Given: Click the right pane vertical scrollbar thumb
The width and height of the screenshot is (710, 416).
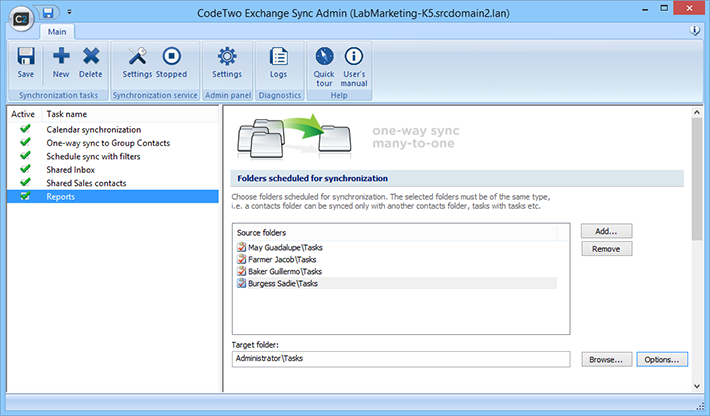Looking at the screenshot, I should click(x=697, y=179).
